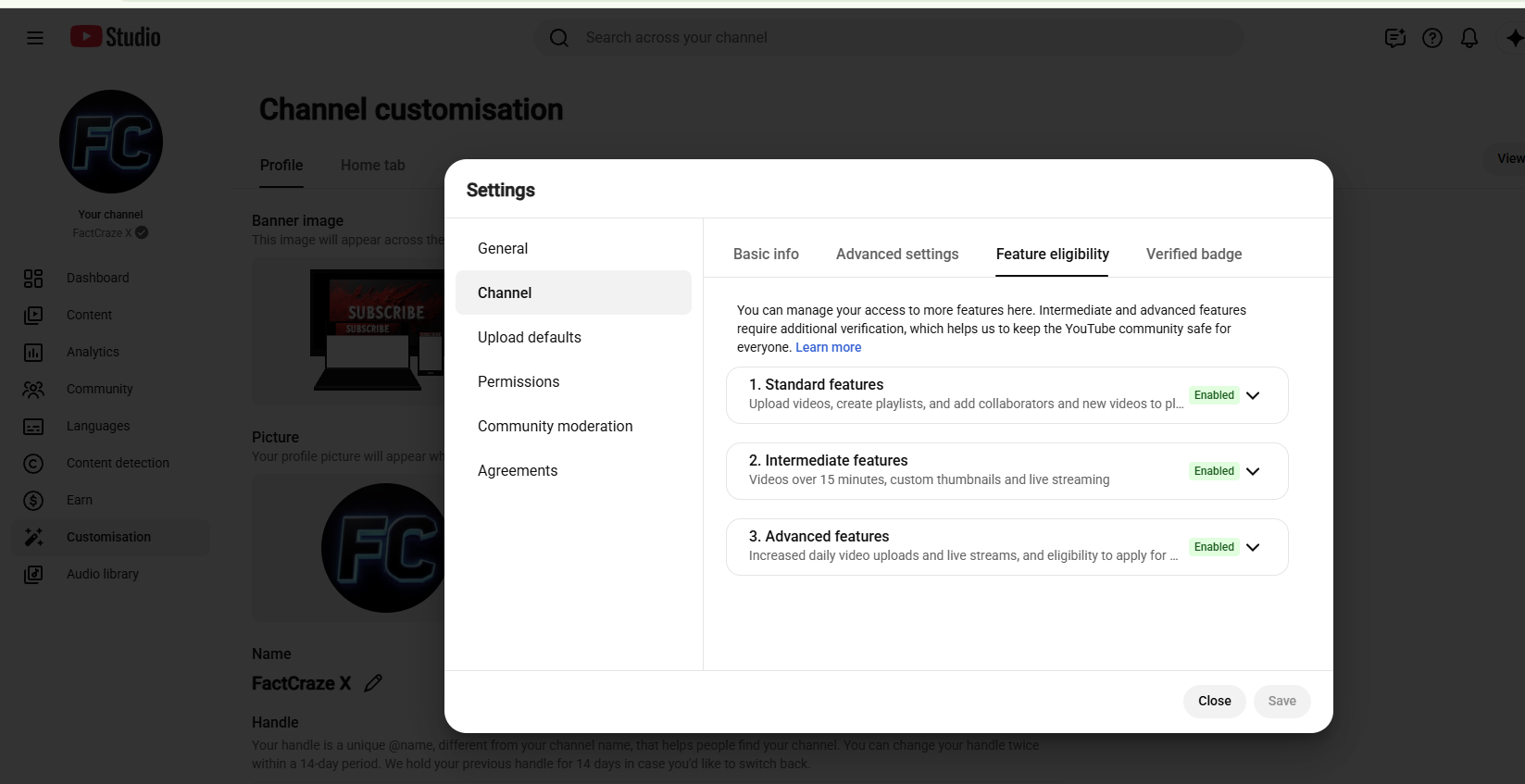Select General in Settings menu
The image size is (1525, 784).
coord(573,248)
